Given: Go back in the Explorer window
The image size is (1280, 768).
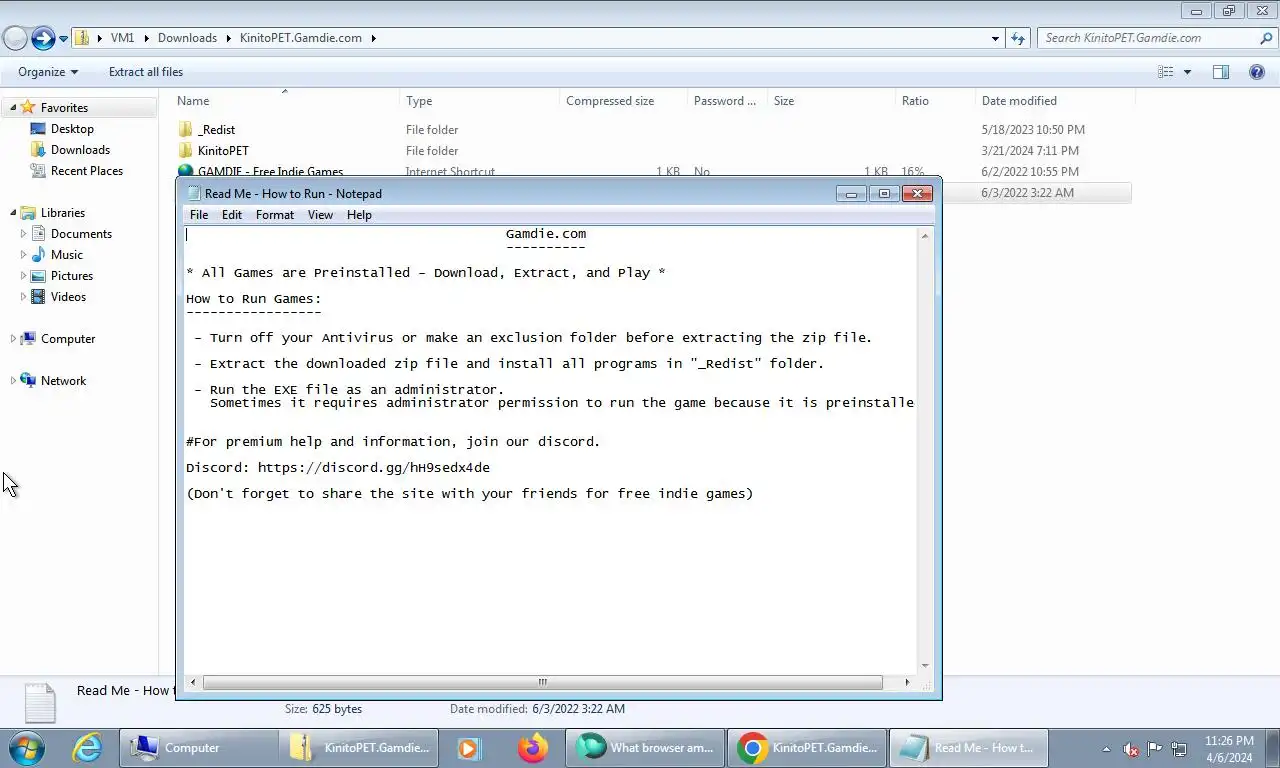Looking at the screenshot, I should click(15, 39).
